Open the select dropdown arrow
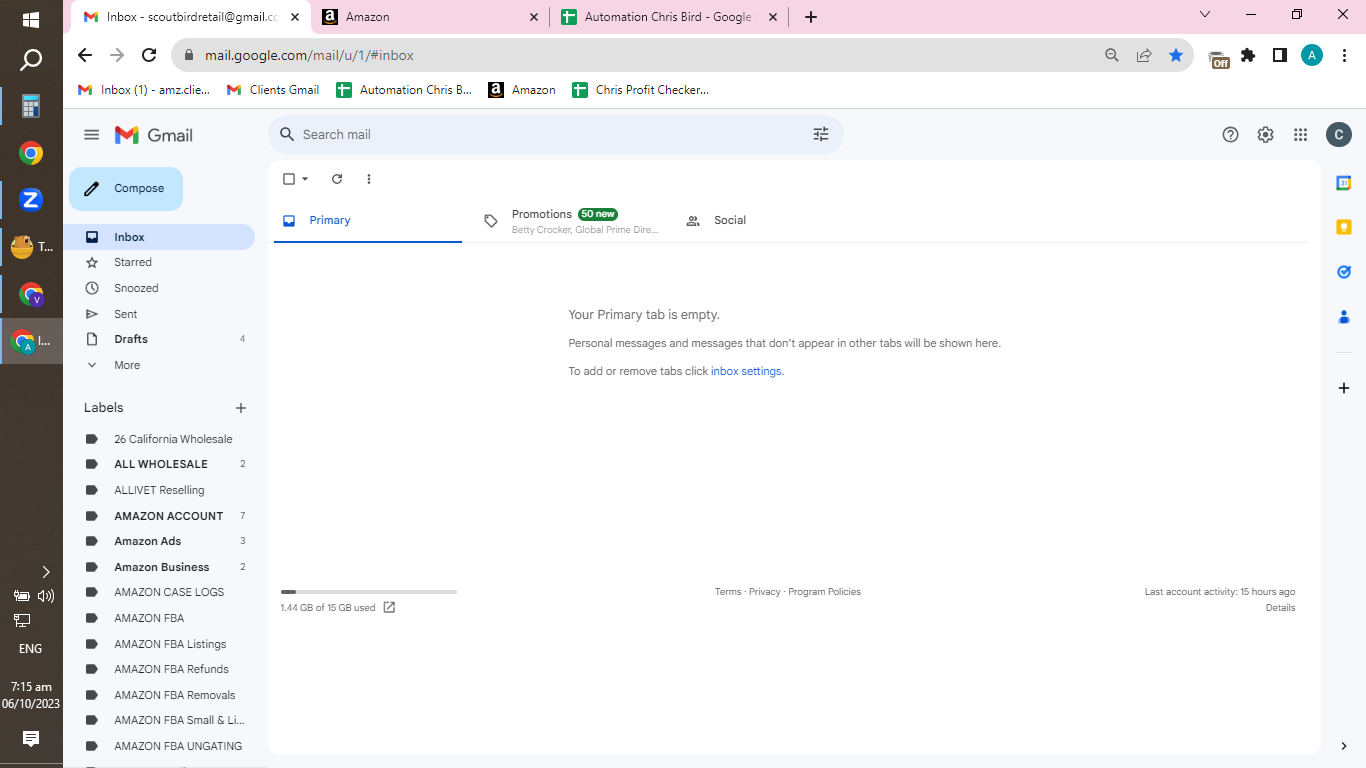1366x768 pixels. coord(305,179)
